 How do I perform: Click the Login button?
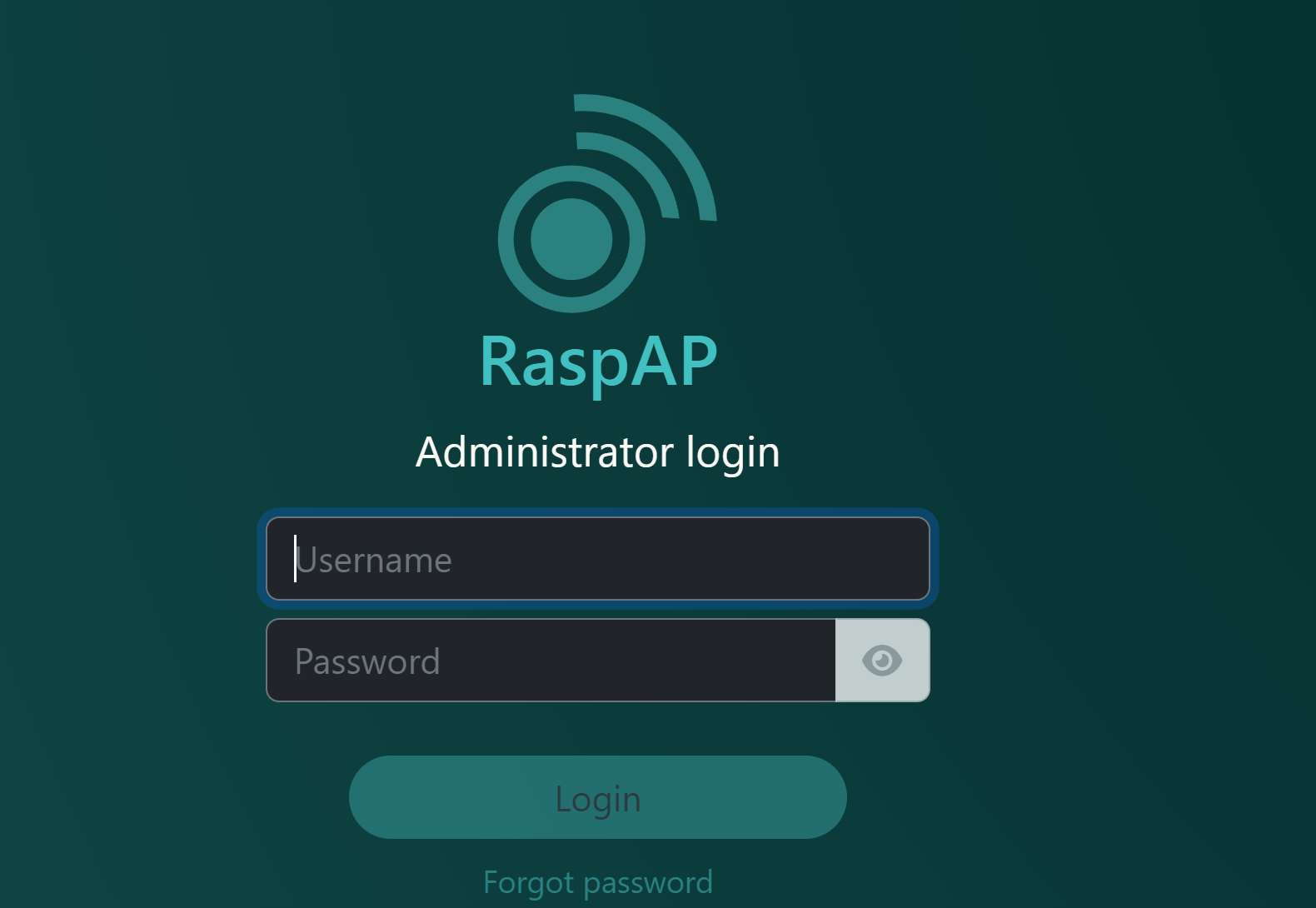point(598,797)
